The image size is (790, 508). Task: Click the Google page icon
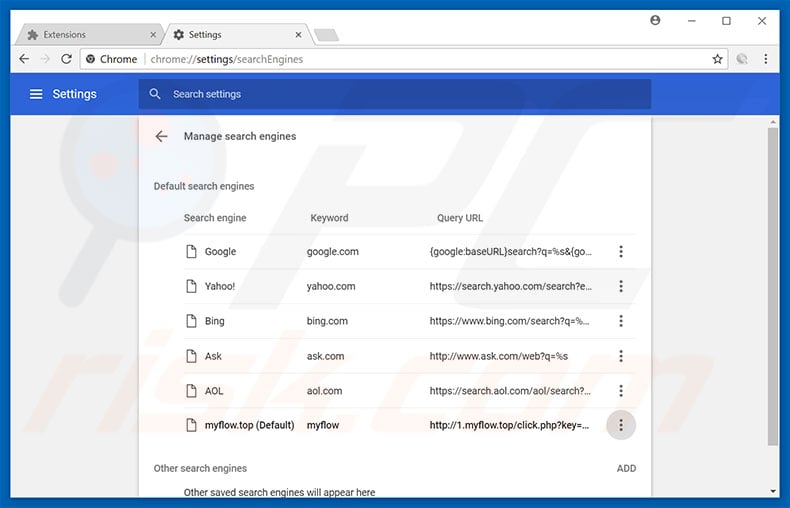[x=191, y=251]
